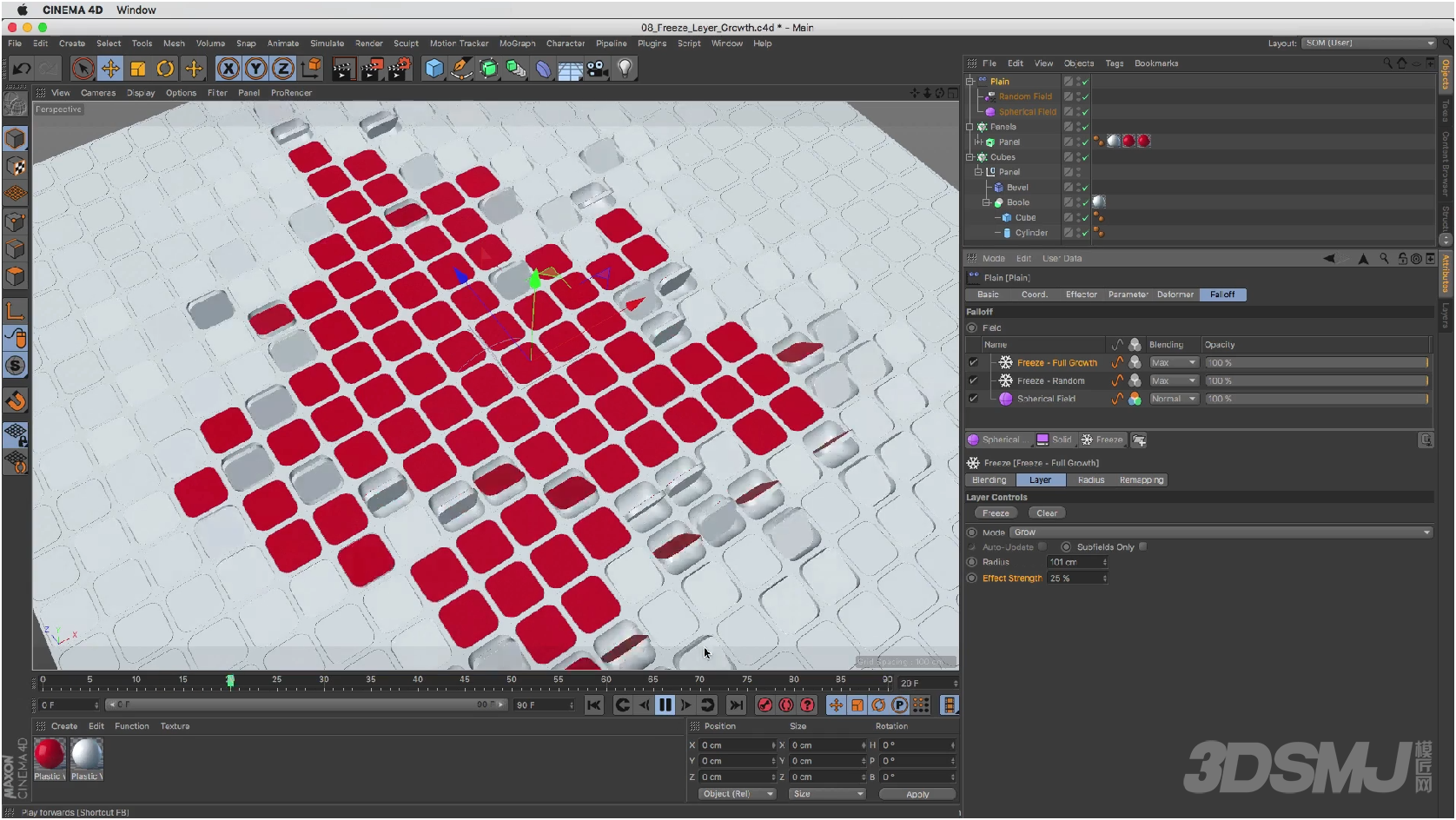Open the Mode Grow dropdown

coord(1221,532)
